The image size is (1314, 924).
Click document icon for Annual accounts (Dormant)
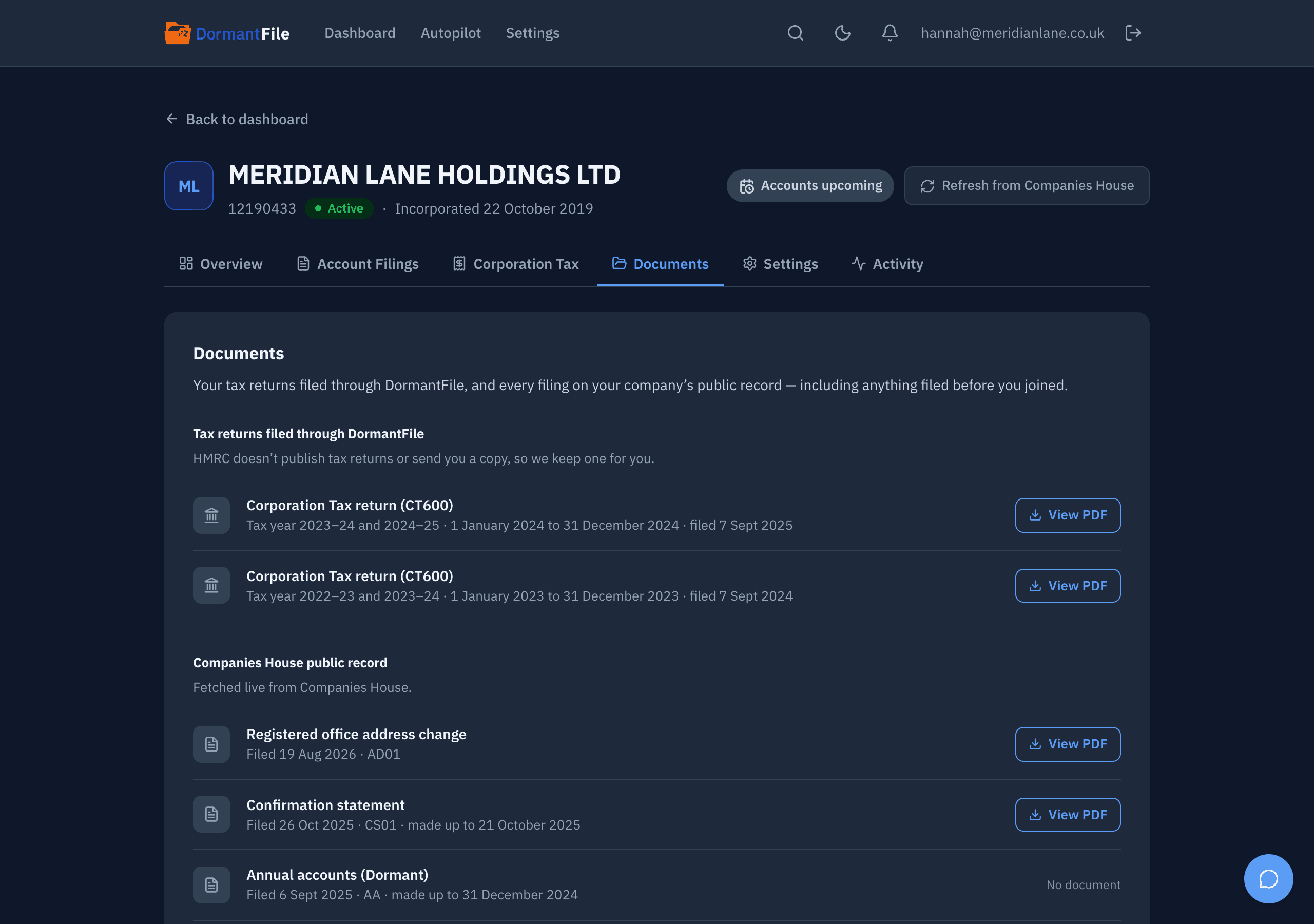[x=211, y=885]
